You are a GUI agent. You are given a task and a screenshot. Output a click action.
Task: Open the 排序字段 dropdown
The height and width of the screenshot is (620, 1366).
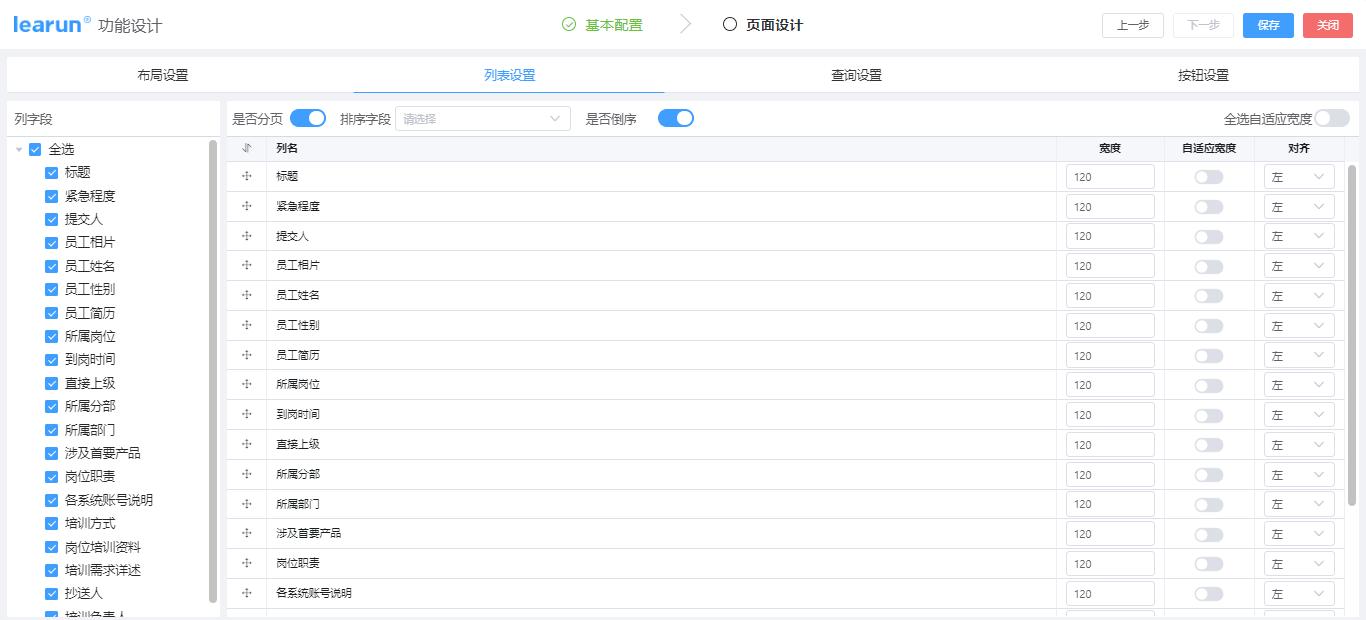pyautogui.click(x=483, y=118)
